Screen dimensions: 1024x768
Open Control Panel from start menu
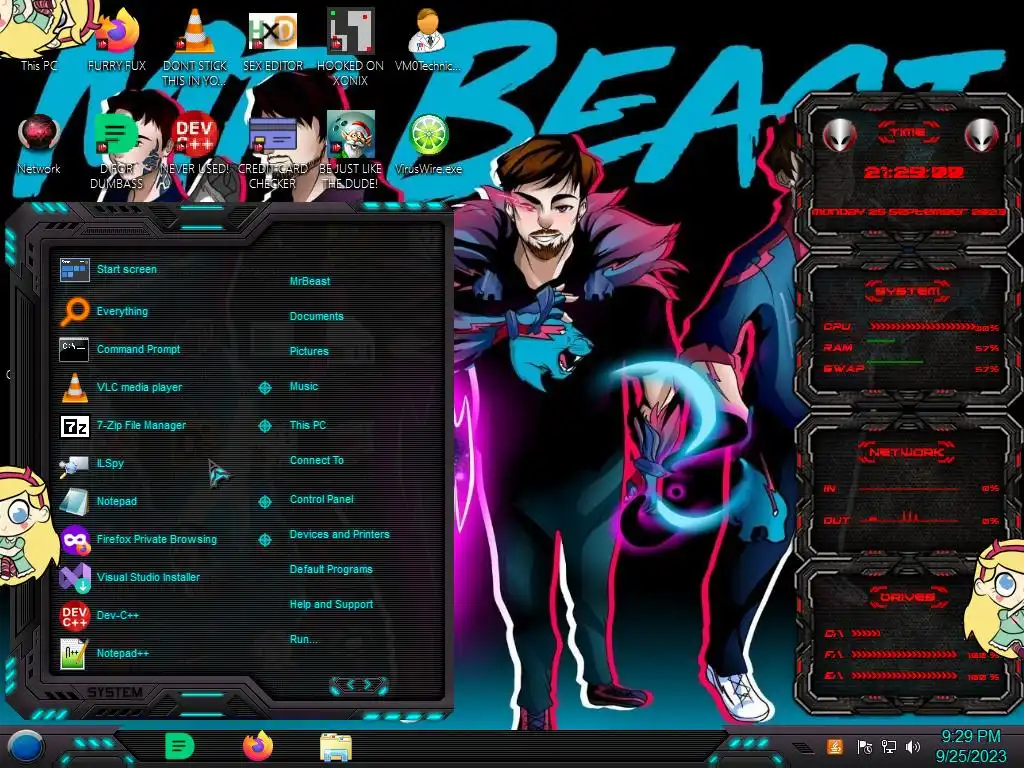[x=321, y=499]
